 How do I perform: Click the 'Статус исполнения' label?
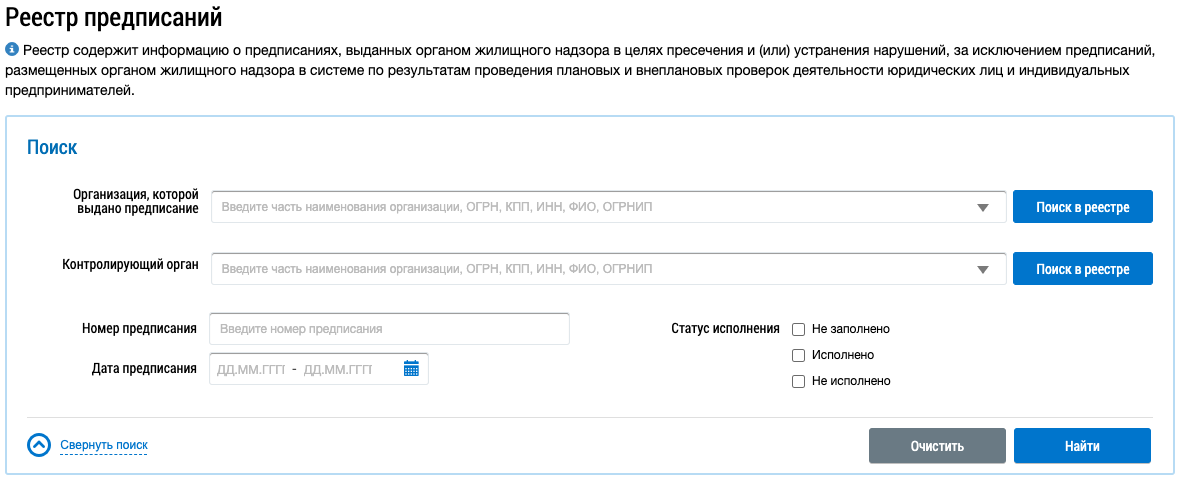click(x=725, y=328)
